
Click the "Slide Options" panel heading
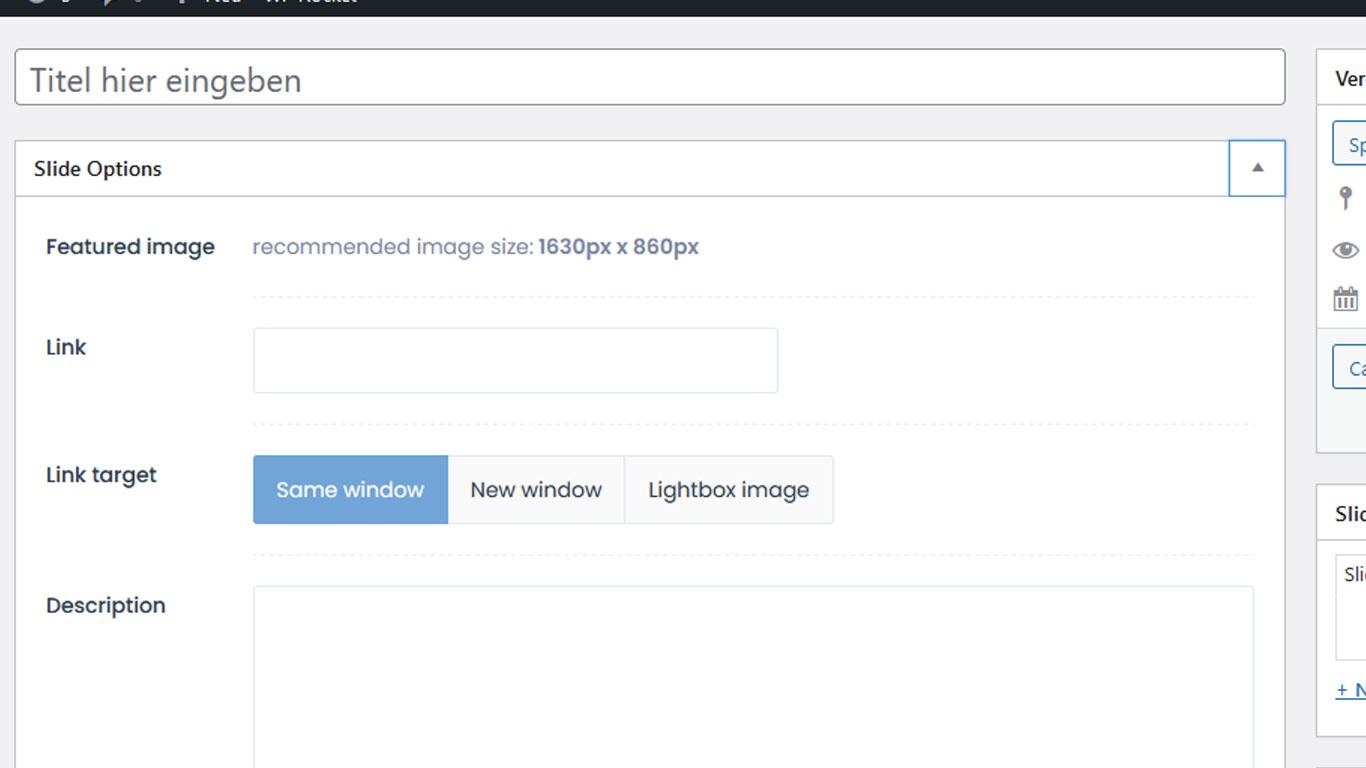point(98,169)
